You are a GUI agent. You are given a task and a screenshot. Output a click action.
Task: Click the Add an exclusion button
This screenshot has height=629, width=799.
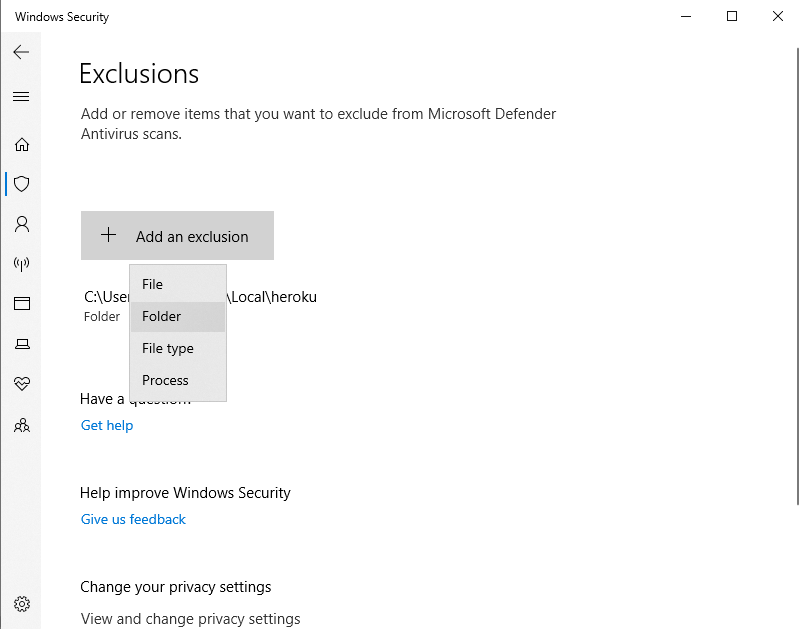(177, 237)
